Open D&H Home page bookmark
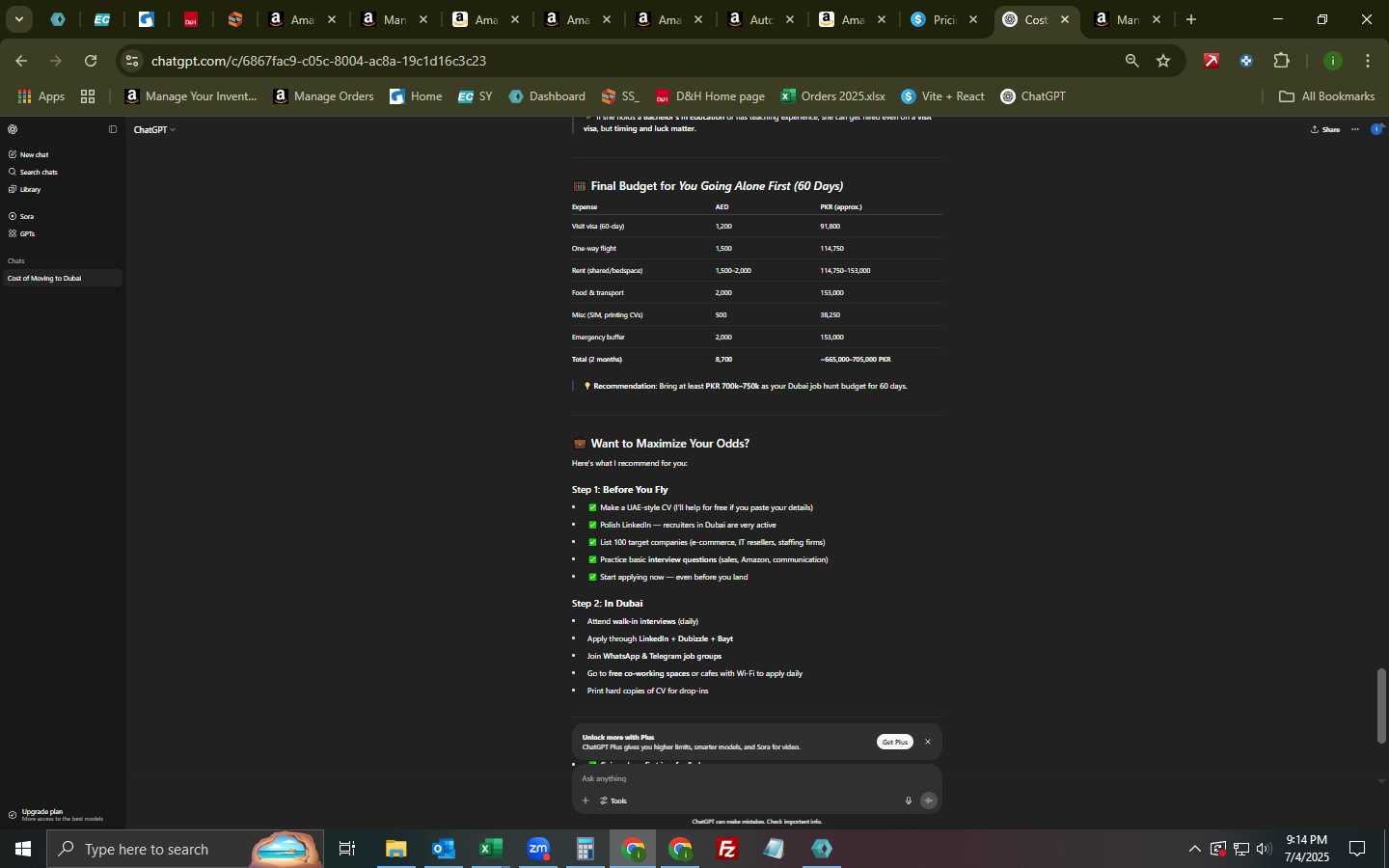 [x=710, y=96]
